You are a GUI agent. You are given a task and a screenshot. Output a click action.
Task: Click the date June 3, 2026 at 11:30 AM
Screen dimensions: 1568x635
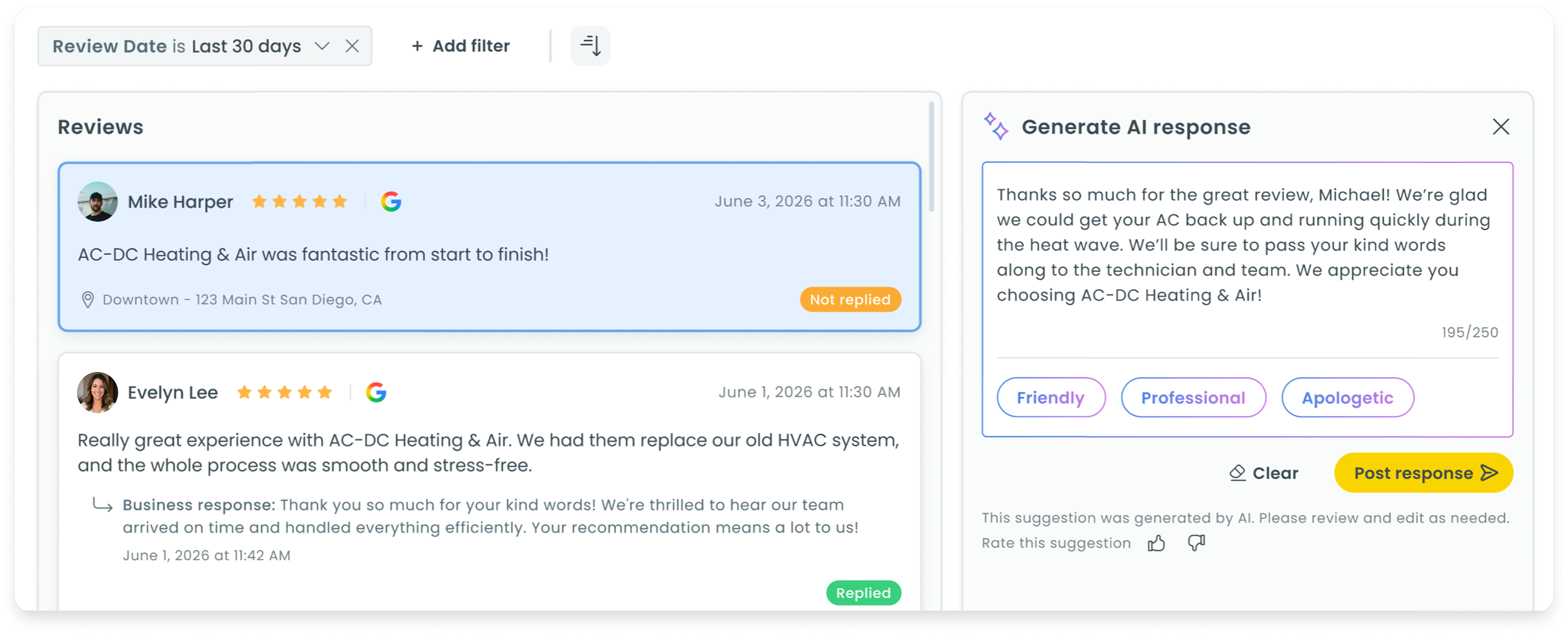point(807,202)
